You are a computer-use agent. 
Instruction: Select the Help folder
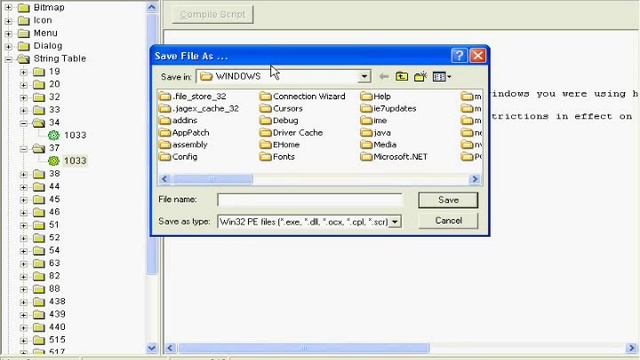point(376,97)
